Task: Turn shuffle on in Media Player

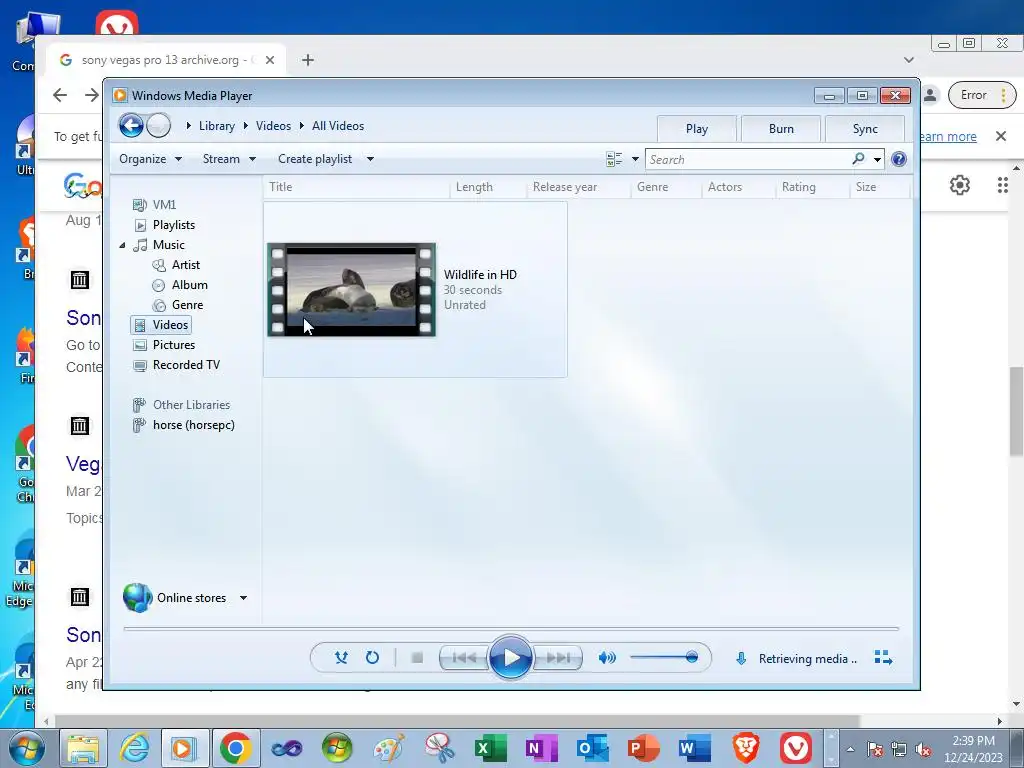Action: (x=341, y=658)
